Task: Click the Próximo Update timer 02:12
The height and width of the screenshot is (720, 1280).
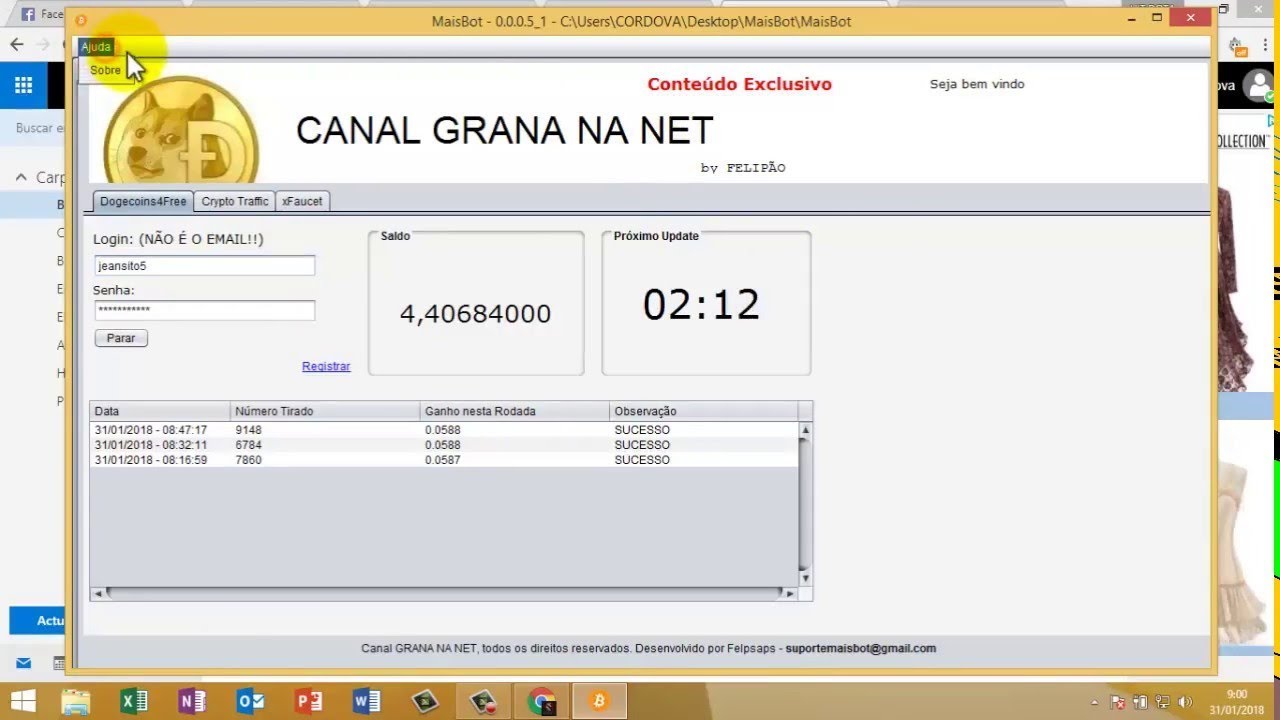Action: point(701,305)
